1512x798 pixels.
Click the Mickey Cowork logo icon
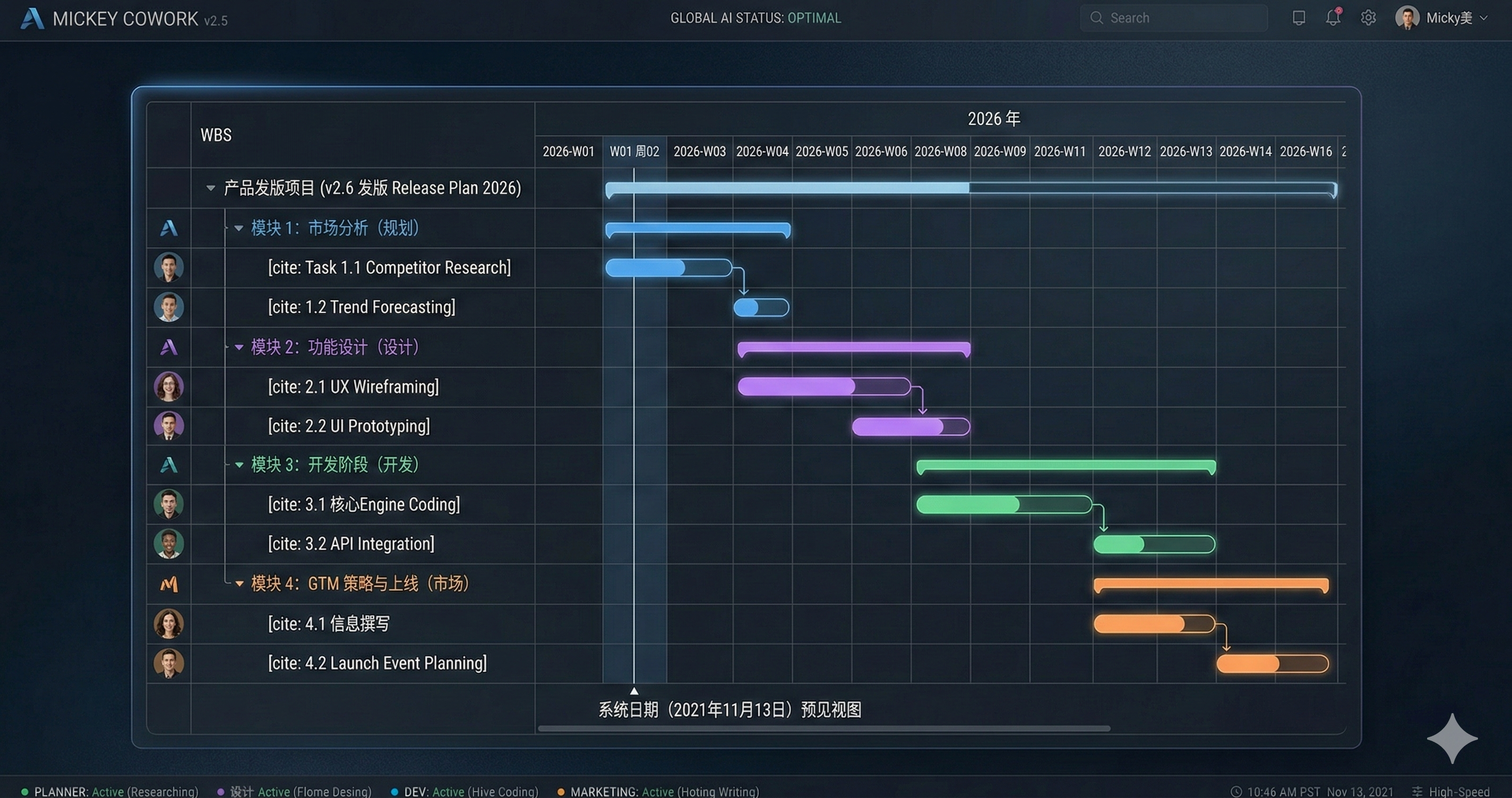click(32, 18)
